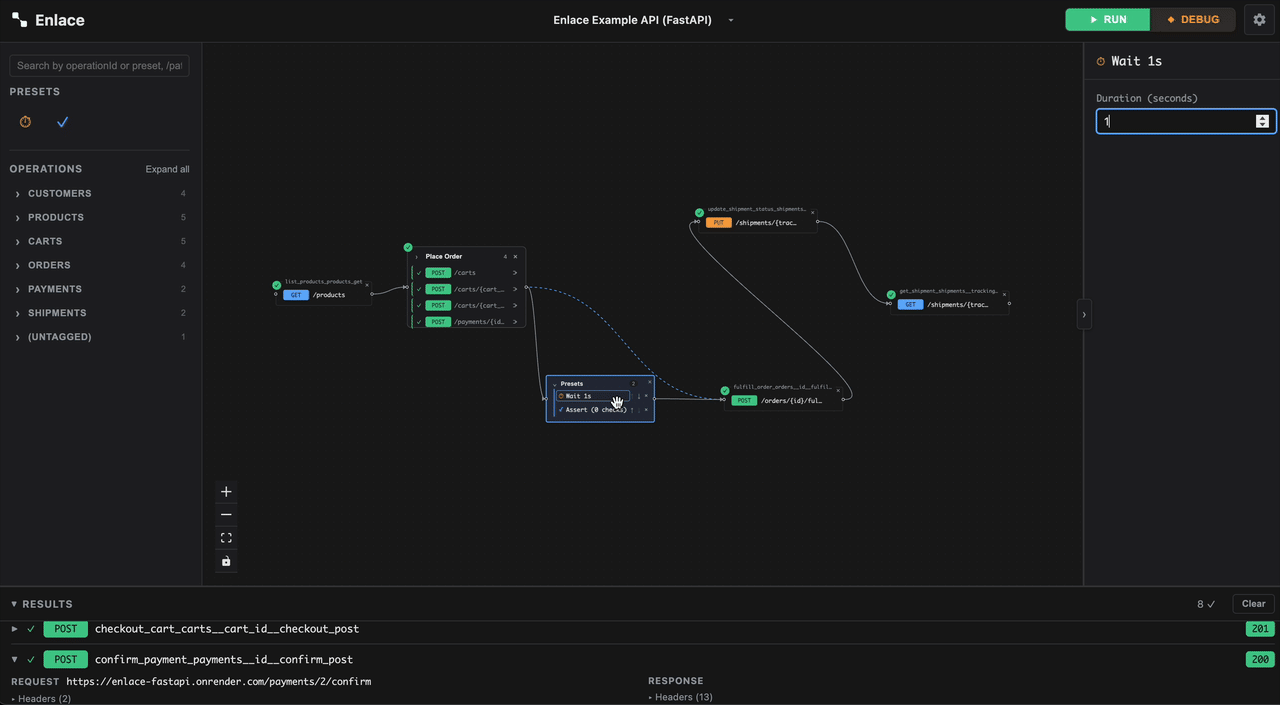Remove the fulfill_order_orders node

click(x=838, y=390)
